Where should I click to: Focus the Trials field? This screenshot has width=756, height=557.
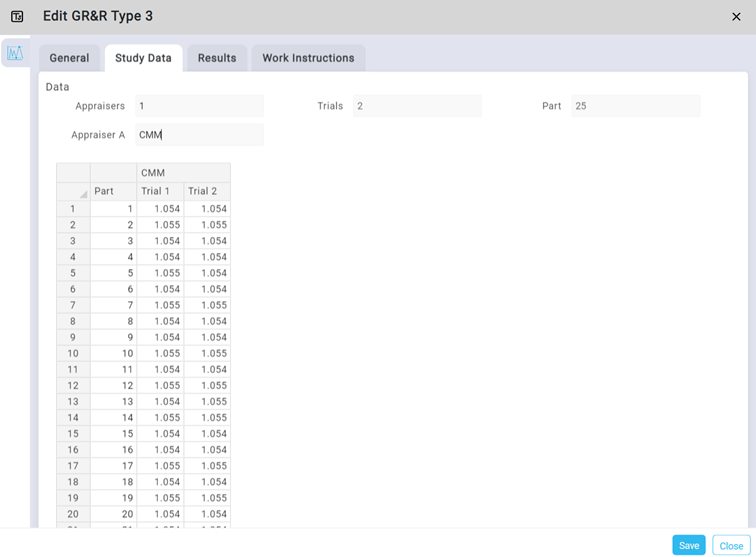[x=416, y=106]
